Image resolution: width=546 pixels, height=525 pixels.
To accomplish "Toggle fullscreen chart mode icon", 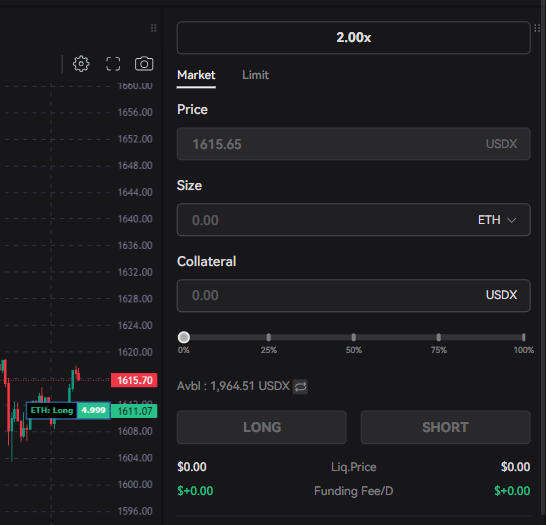I will tap(113, 64).
